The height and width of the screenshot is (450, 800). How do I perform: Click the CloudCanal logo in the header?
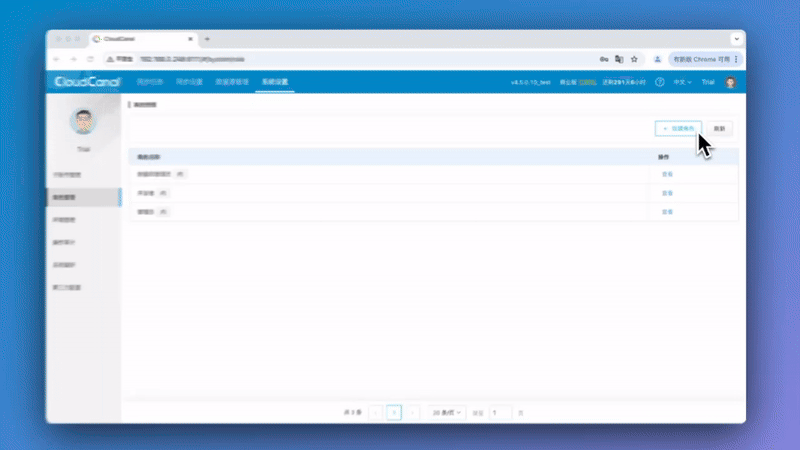pos(87,82)
